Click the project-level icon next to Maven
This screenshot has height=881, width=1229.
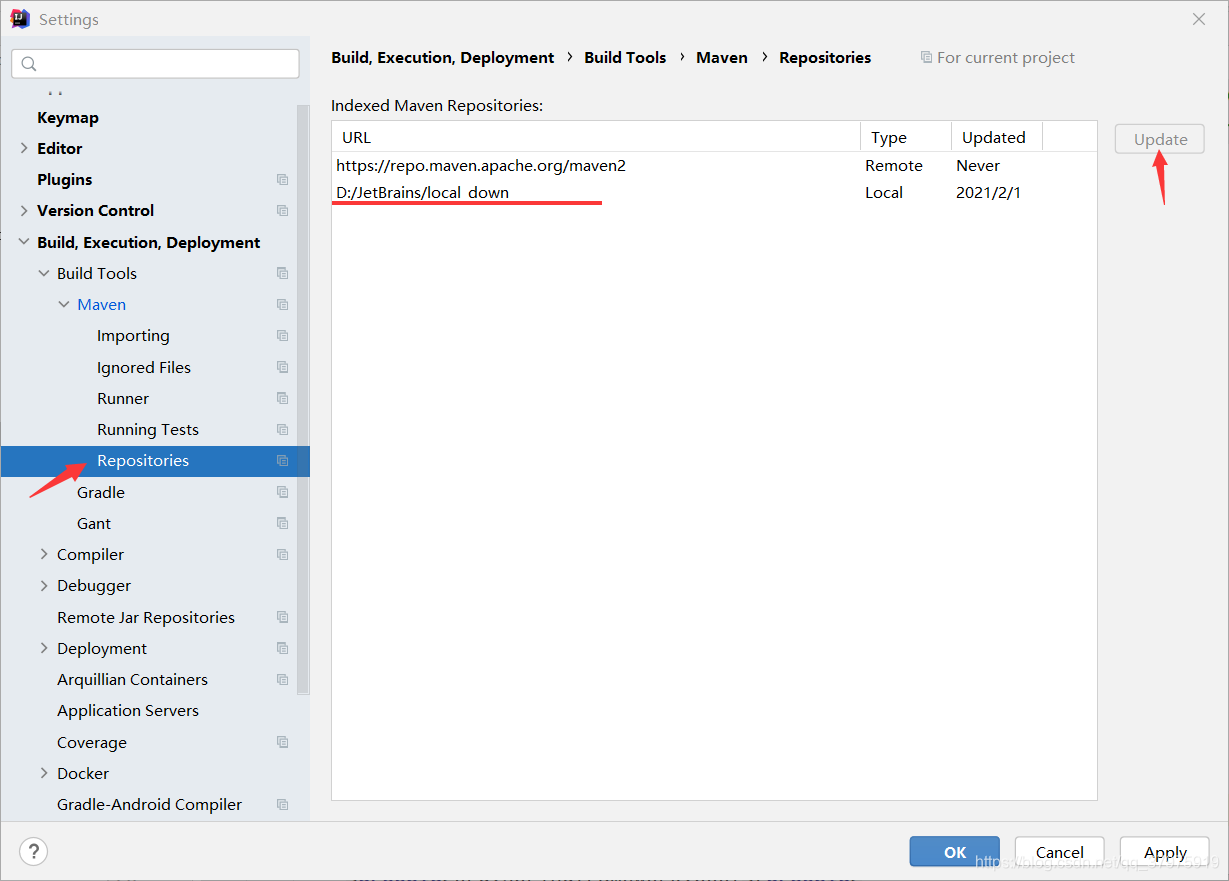pos(282,305)
